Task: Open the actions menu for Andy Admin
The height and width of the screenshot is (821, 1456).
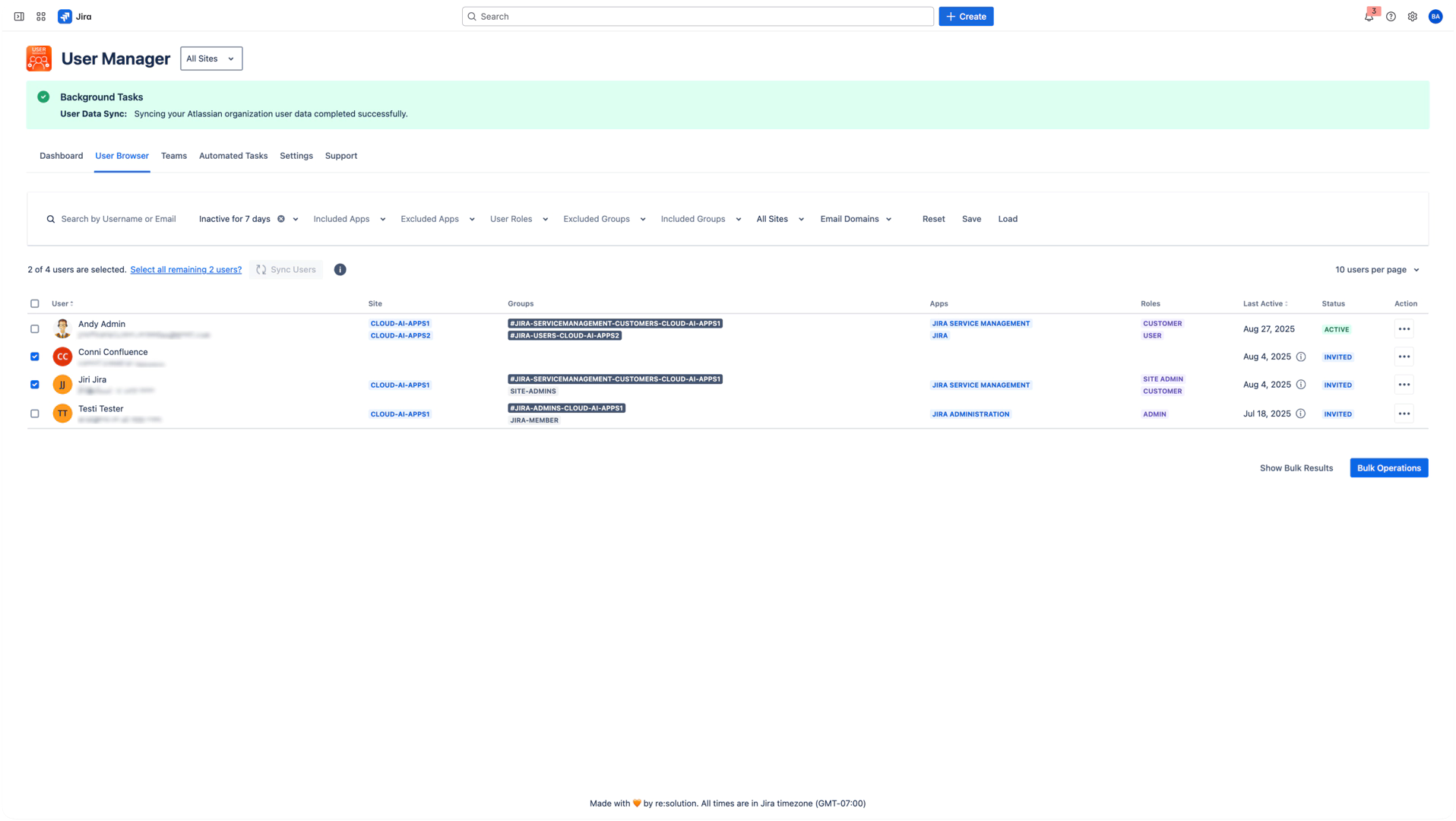Action: coord(1404,329)
